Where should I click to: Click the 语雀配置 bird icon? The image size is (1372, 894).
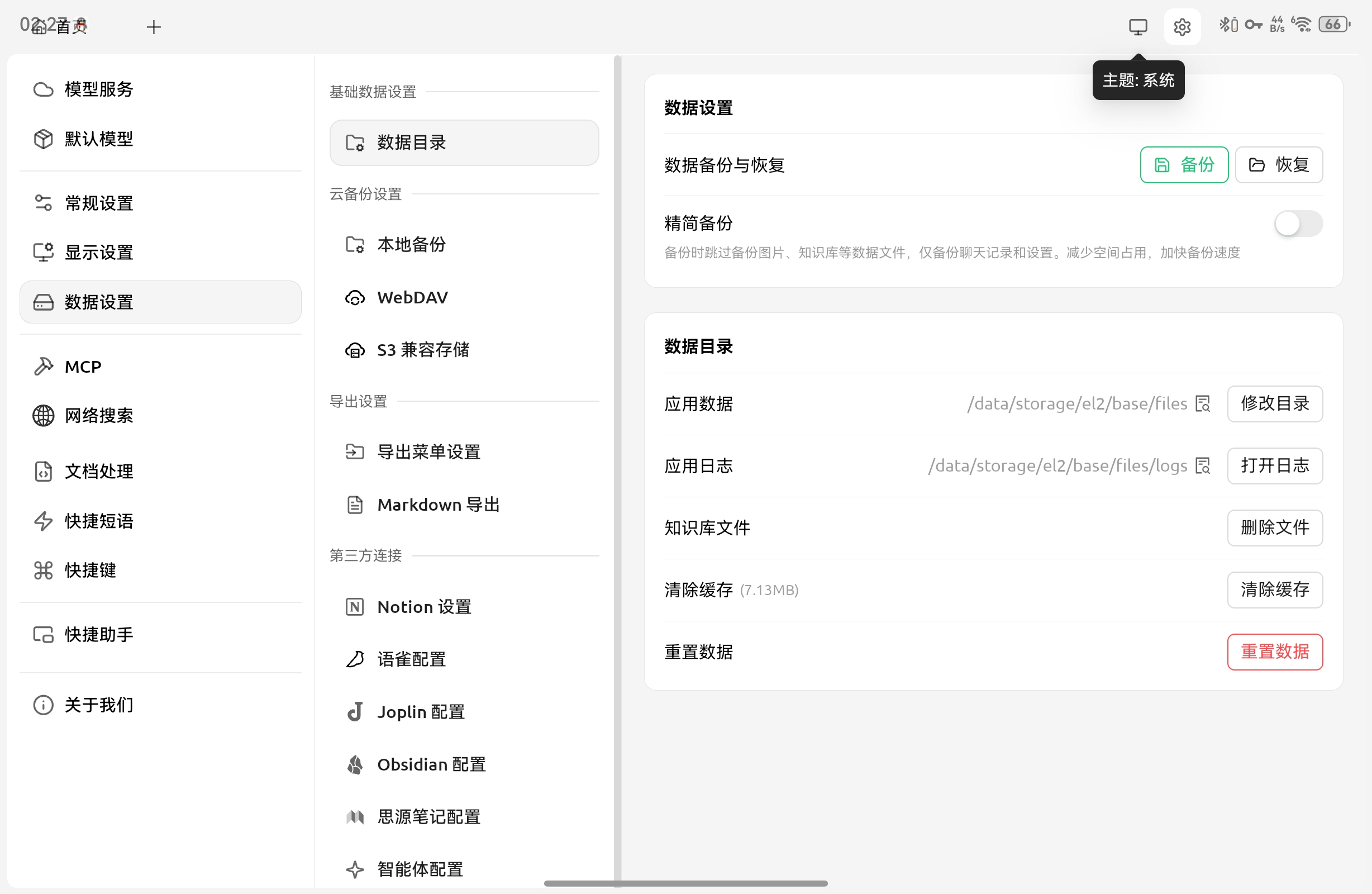click(355, 659)
